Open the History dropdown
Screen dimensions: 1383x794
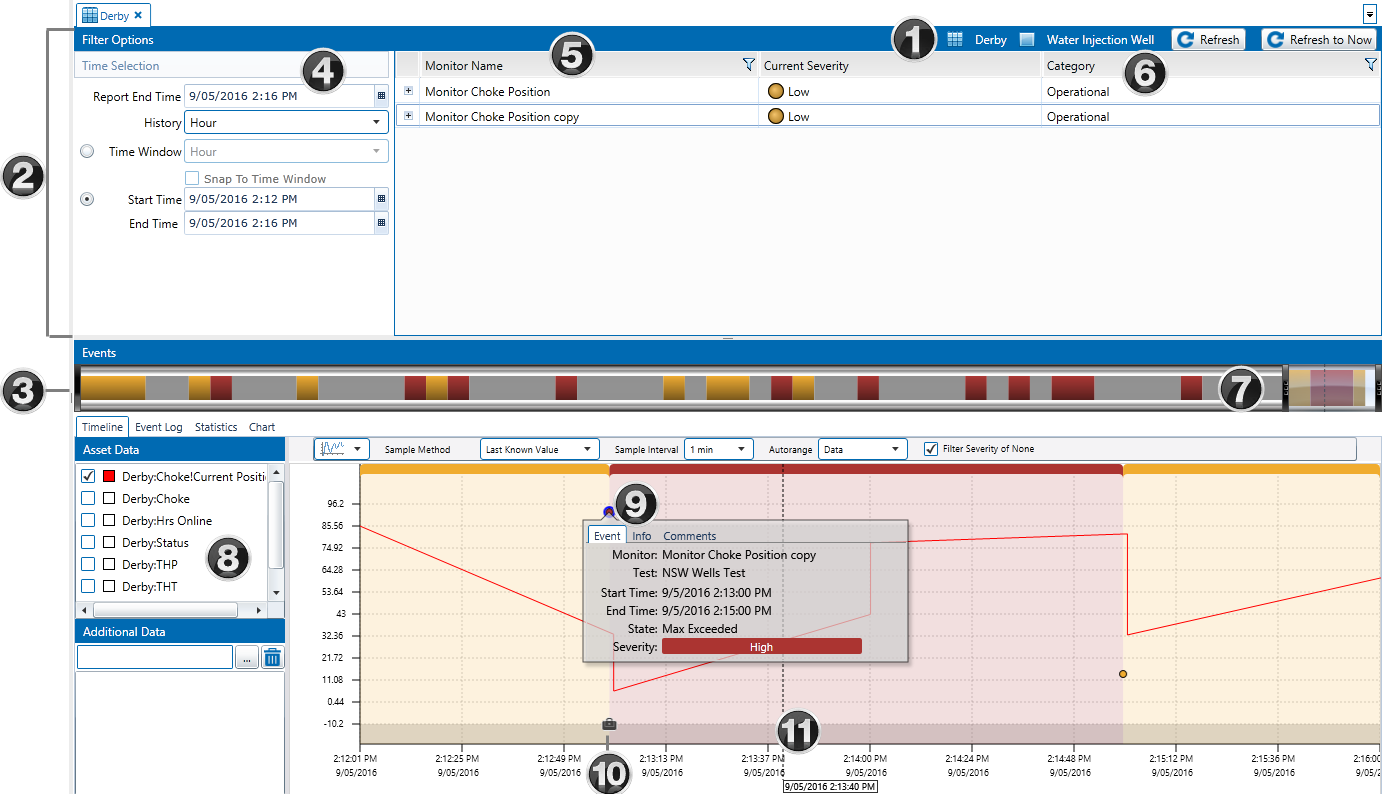[287, 123]
